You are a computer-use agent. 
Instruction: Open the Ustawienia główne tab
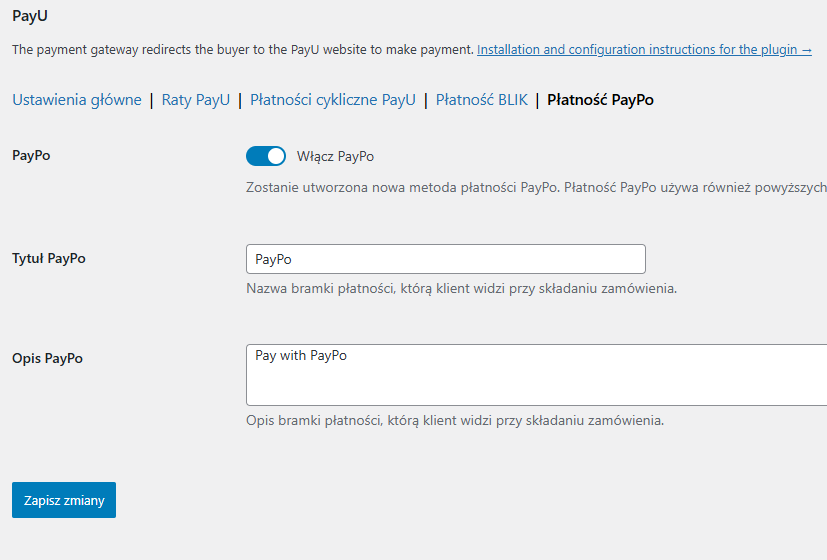coord(77,100)
